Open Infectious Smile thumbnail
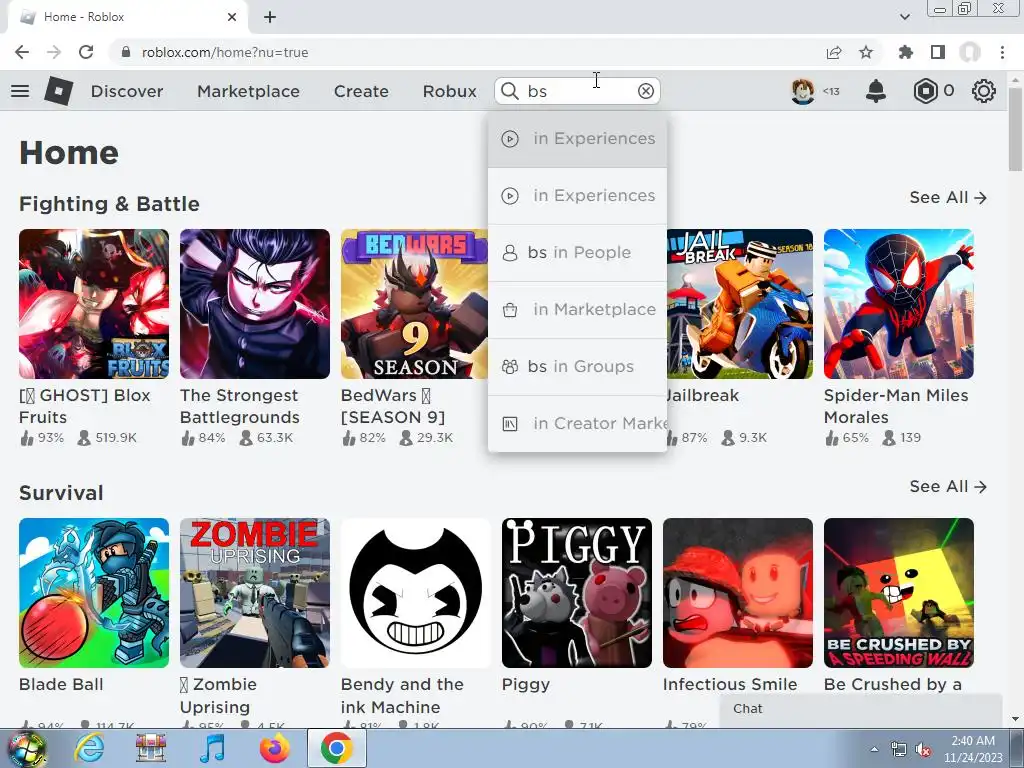This screenshot has height=768, width=1024. click(738, 593)
